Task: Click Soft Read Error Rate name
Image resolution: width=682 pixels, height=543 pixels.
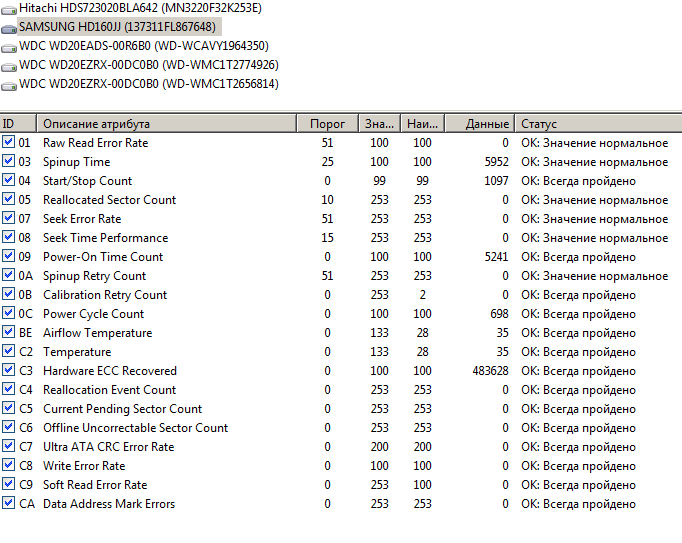Action: pyautogui.click(x=95, y=485)
